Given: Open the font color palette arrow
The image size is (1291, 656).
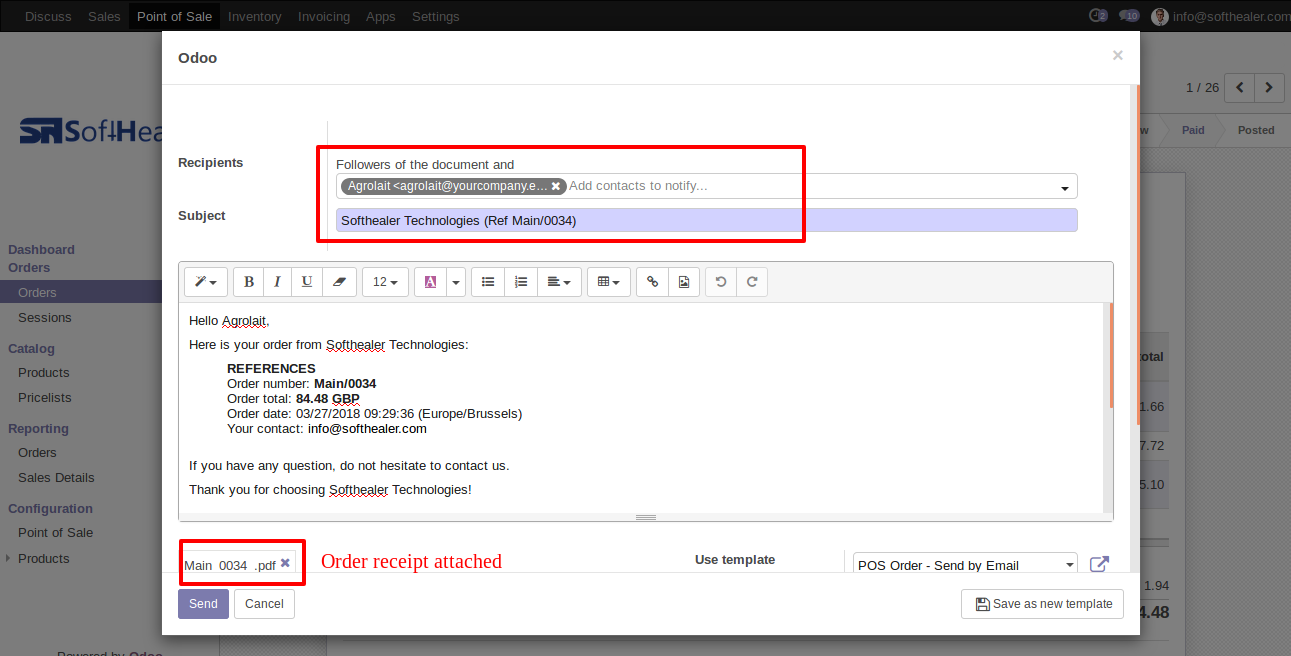Looking at the screenshot, I should [x=456, y=282].
